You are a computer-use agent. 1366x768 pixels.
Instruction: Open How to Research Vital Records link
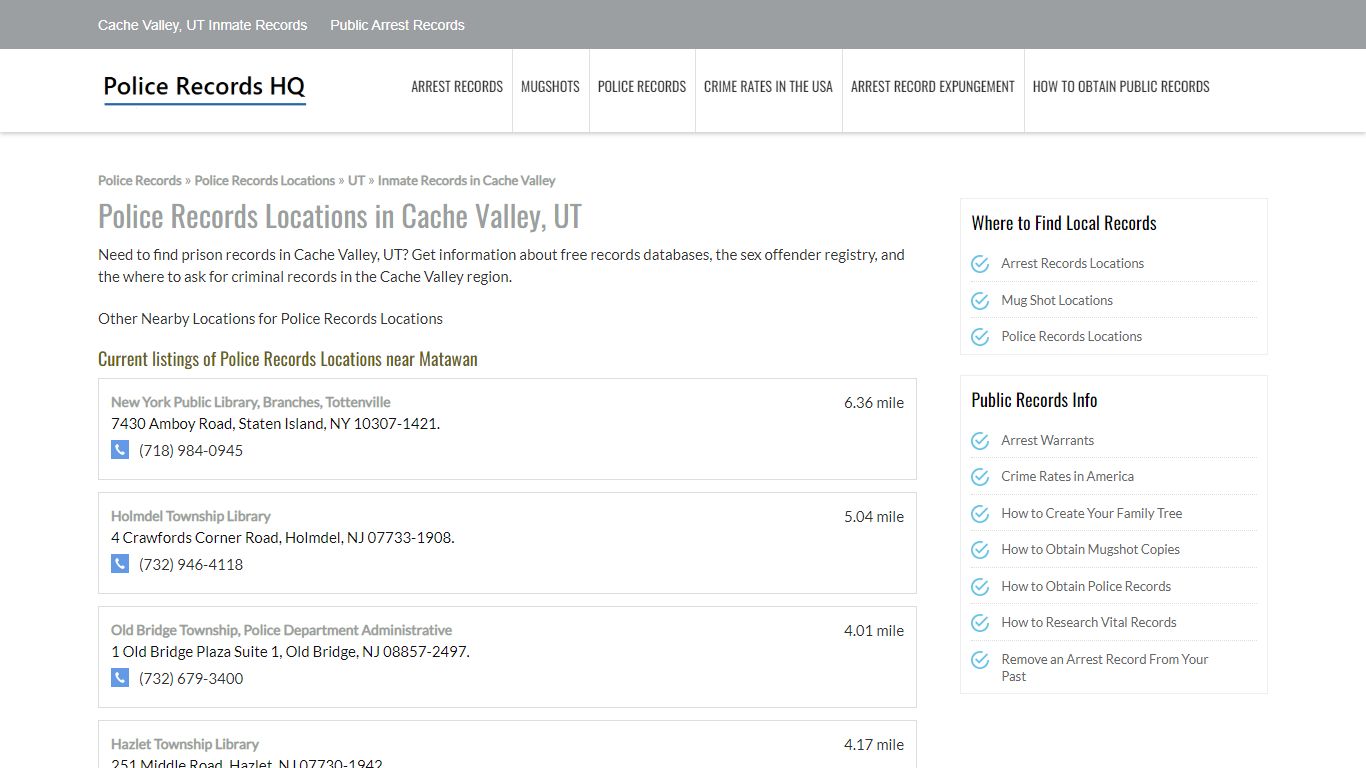pyautogui.click(x=1088, y=623)
